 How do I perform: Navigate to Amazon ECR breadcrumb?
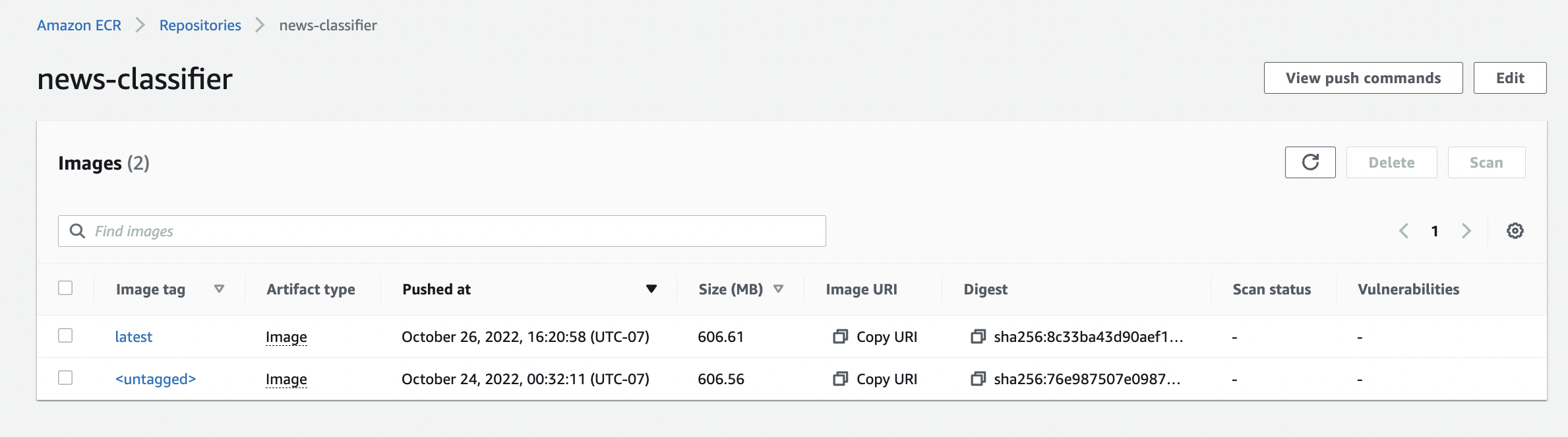coord(79,25)
